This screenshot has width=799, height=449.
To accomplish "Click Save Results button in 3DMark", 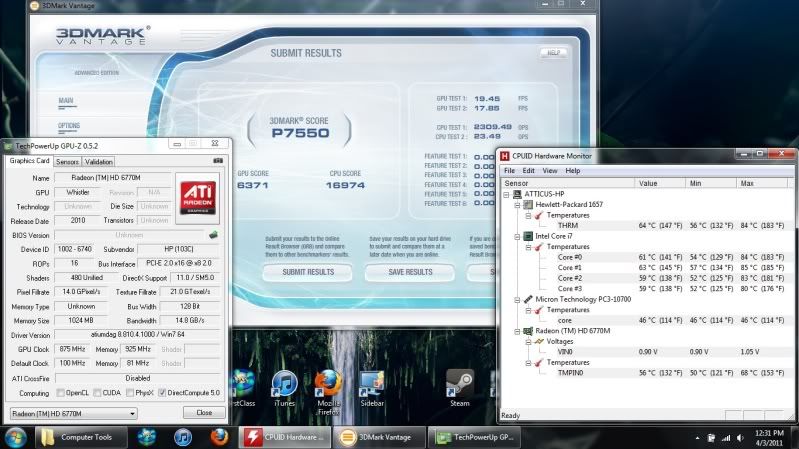I will [410, 272].
